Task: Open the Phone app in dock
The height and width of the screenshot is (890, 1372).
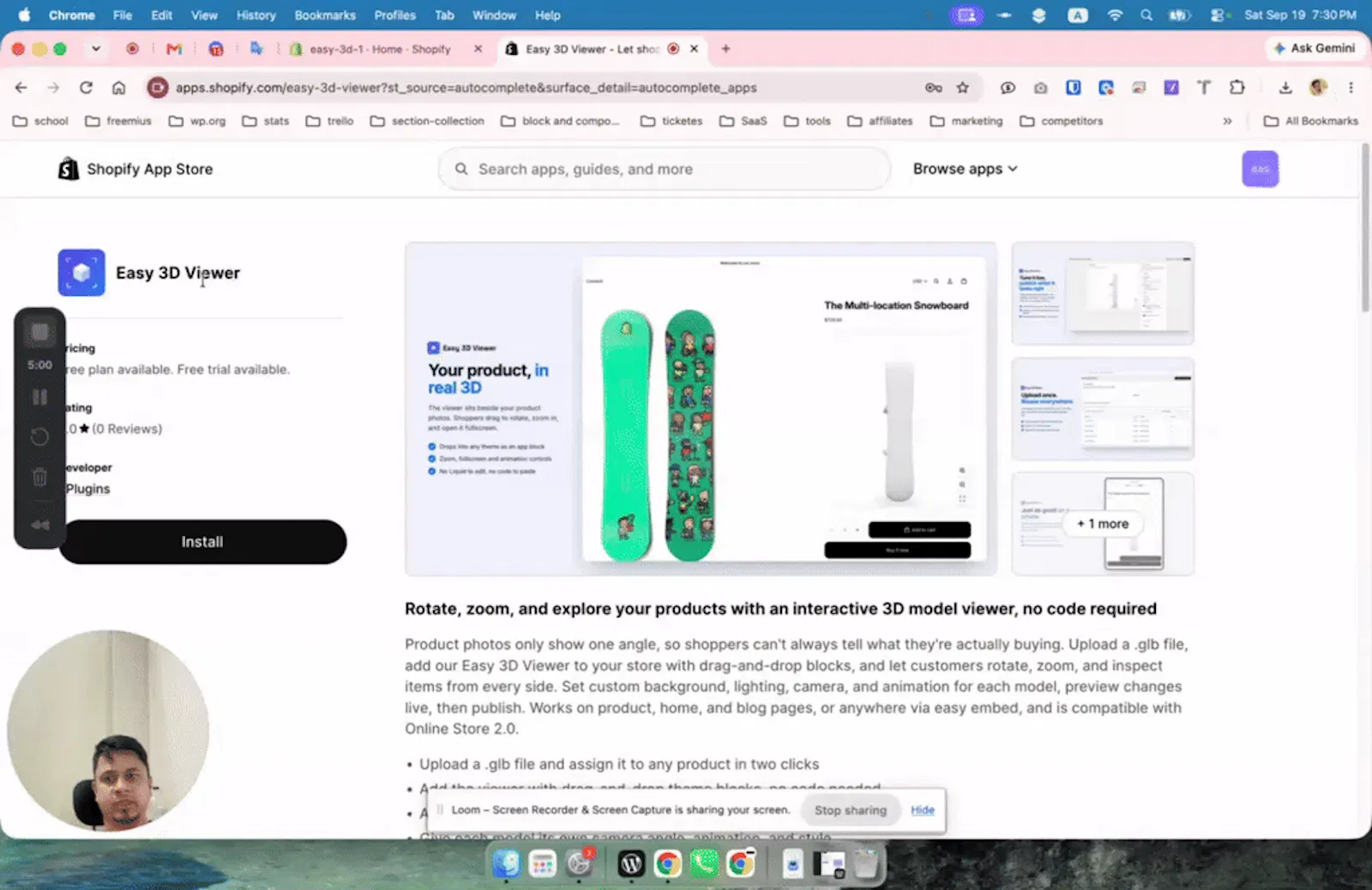Action: pyautogui.click(x=704, y=863)
